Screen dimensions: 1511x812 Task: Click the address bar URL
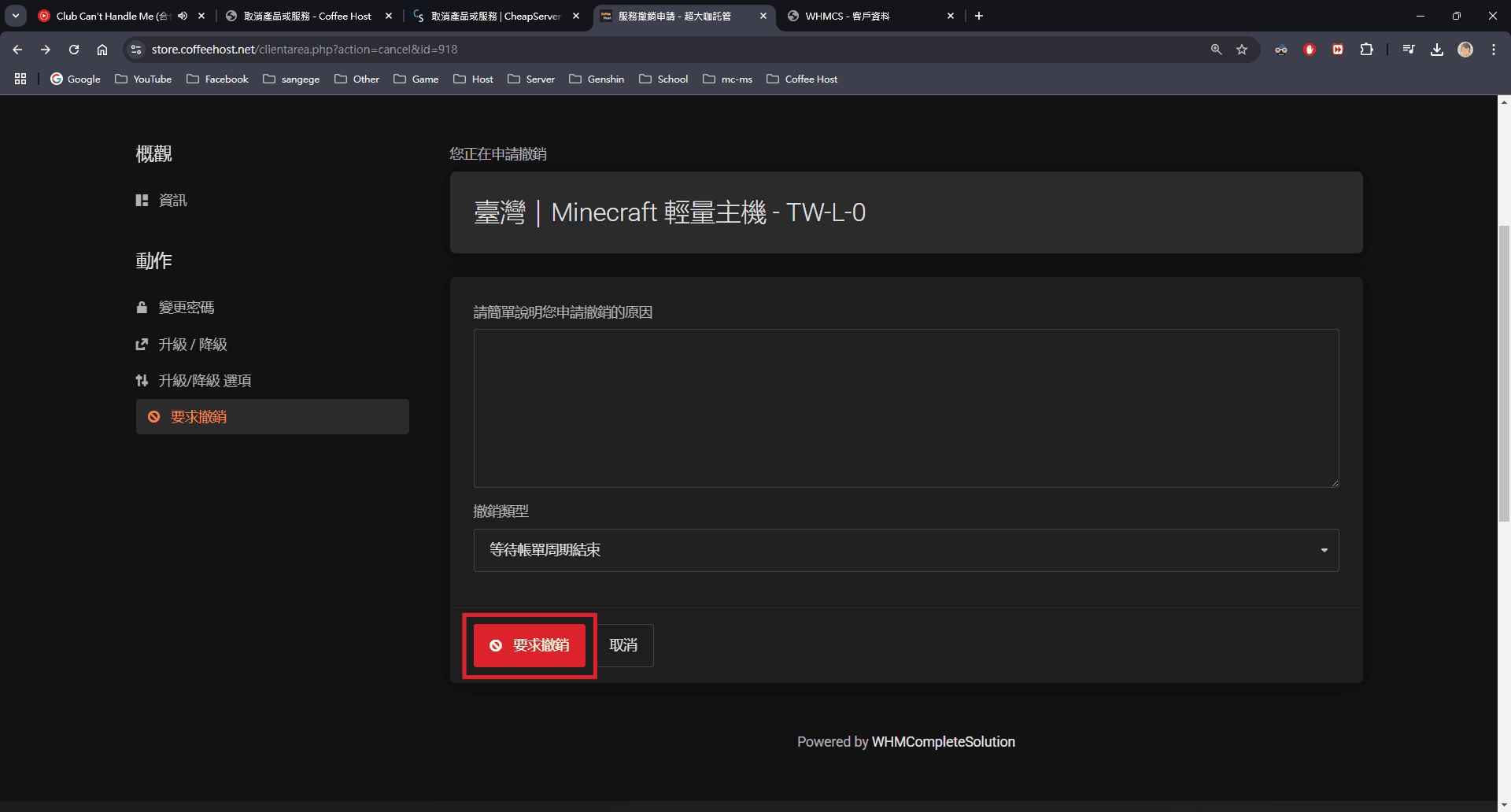tap(305, 50)
